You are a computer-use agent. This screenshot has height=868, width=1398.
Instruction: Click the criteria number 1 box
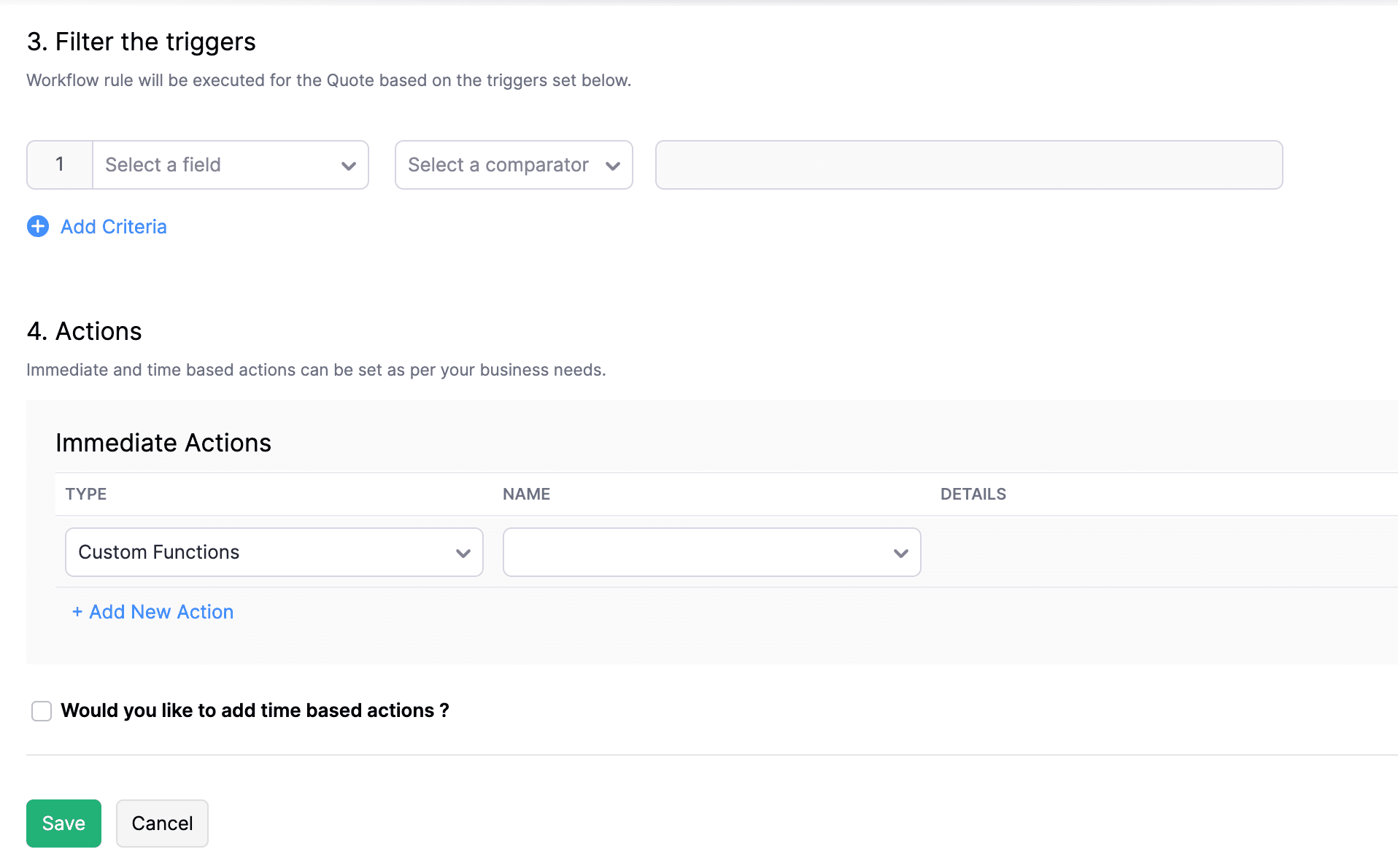(60, 165)
